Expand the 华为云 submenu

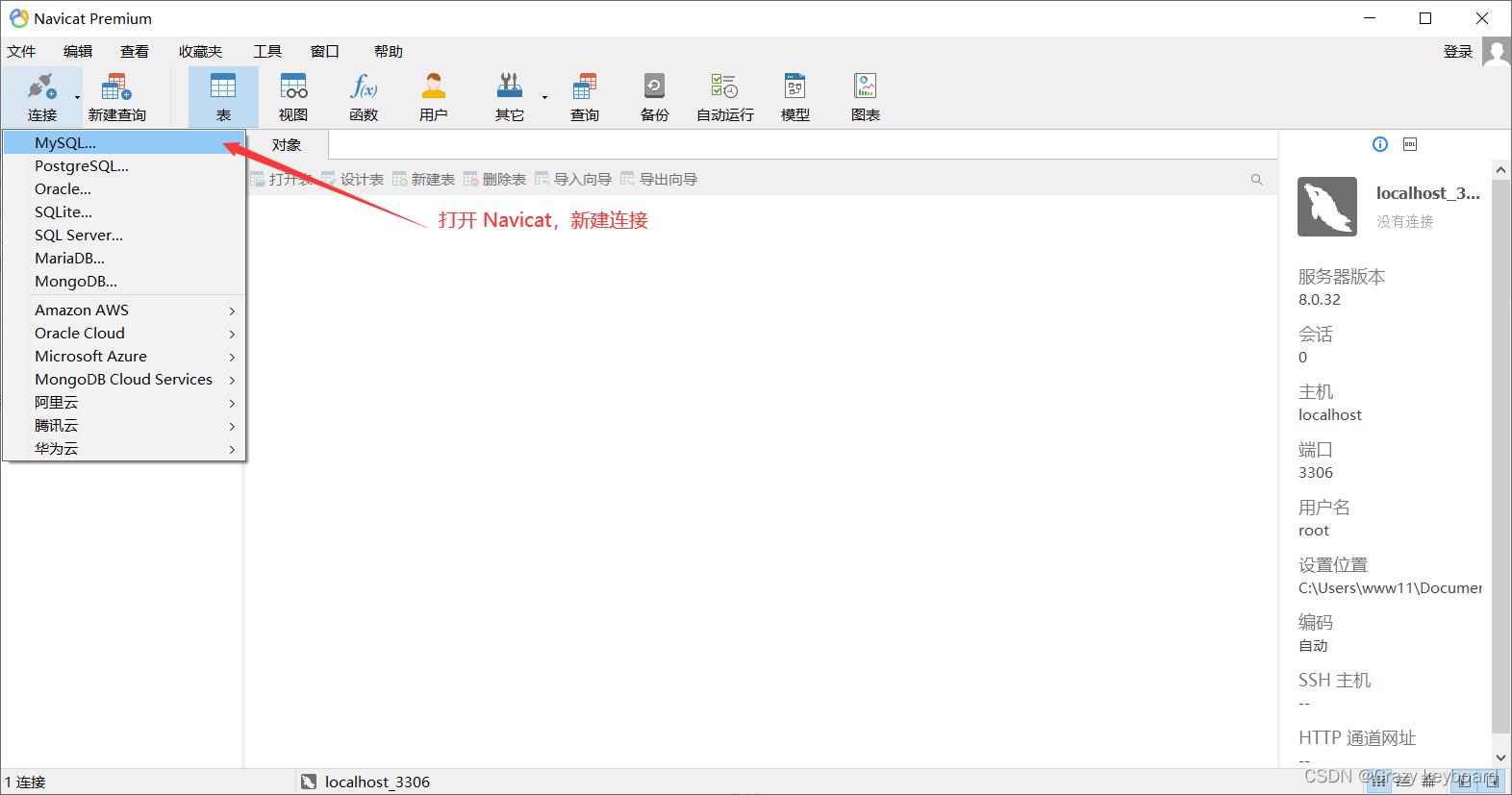tap(124, 448)
